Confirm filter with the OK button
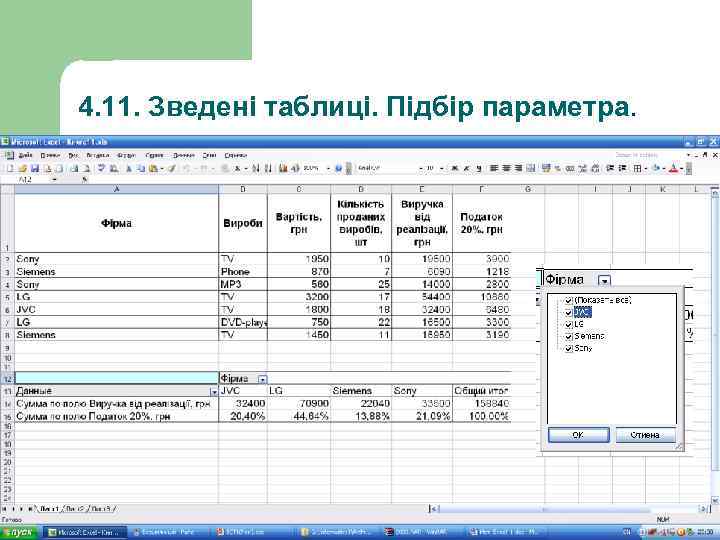This screenshot has height=540, width=720. pyautogui.click(x=579, y=435)
